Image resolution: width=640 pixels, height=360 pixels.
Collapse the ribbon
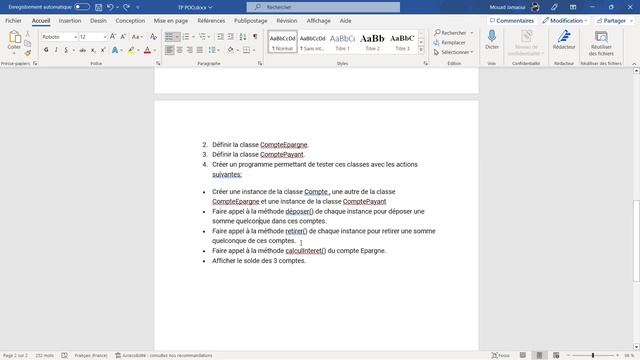634,64
